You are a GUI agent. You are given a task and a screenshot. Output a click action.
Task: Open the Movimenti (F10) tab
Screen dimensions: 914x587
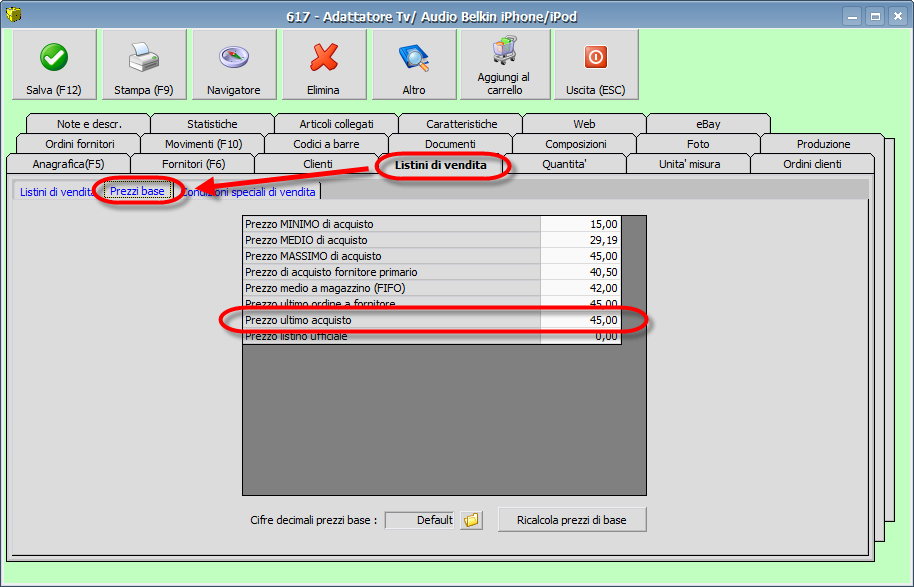(203, 144)
